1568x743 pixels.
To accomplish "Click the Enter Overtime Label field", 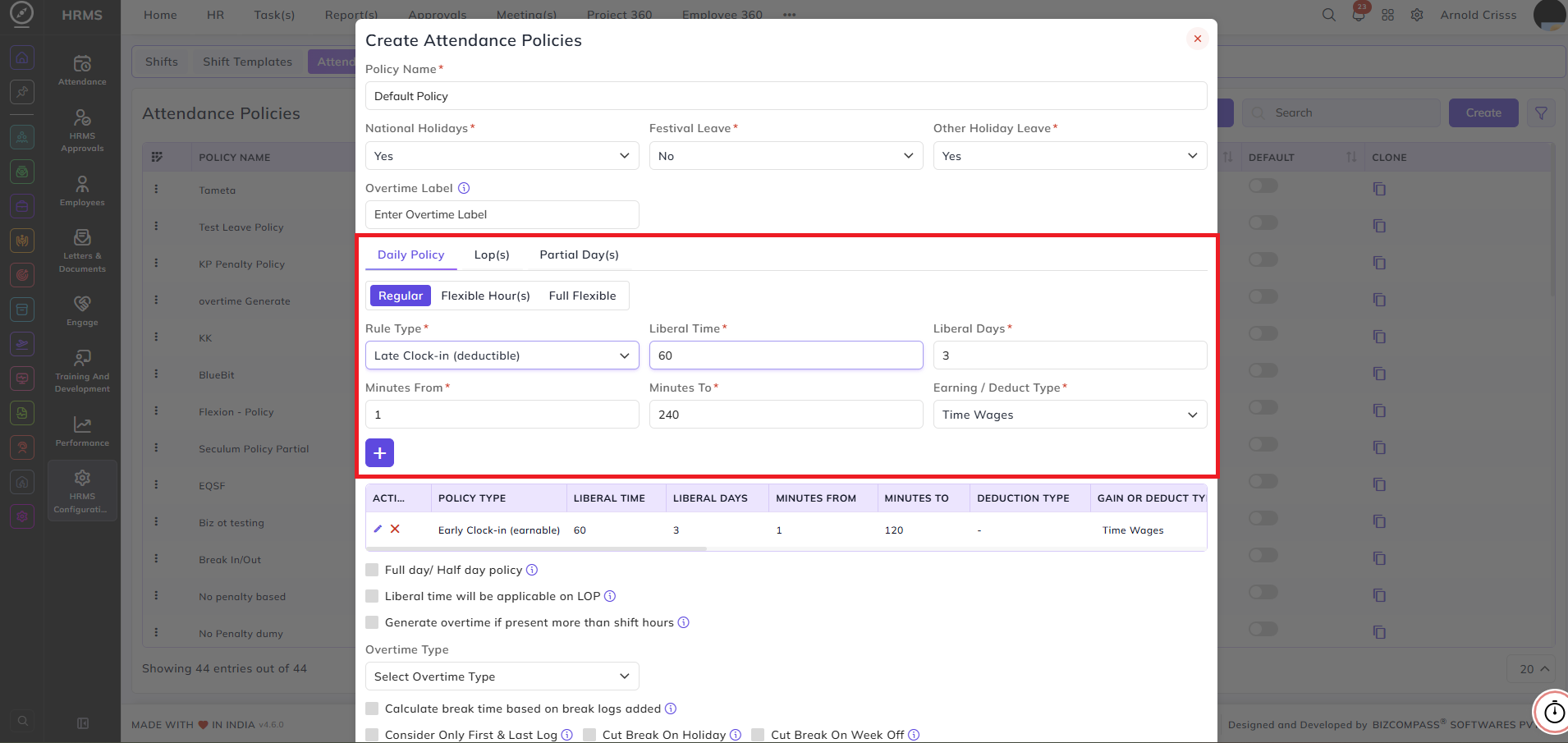I will [x=502, y=214].
